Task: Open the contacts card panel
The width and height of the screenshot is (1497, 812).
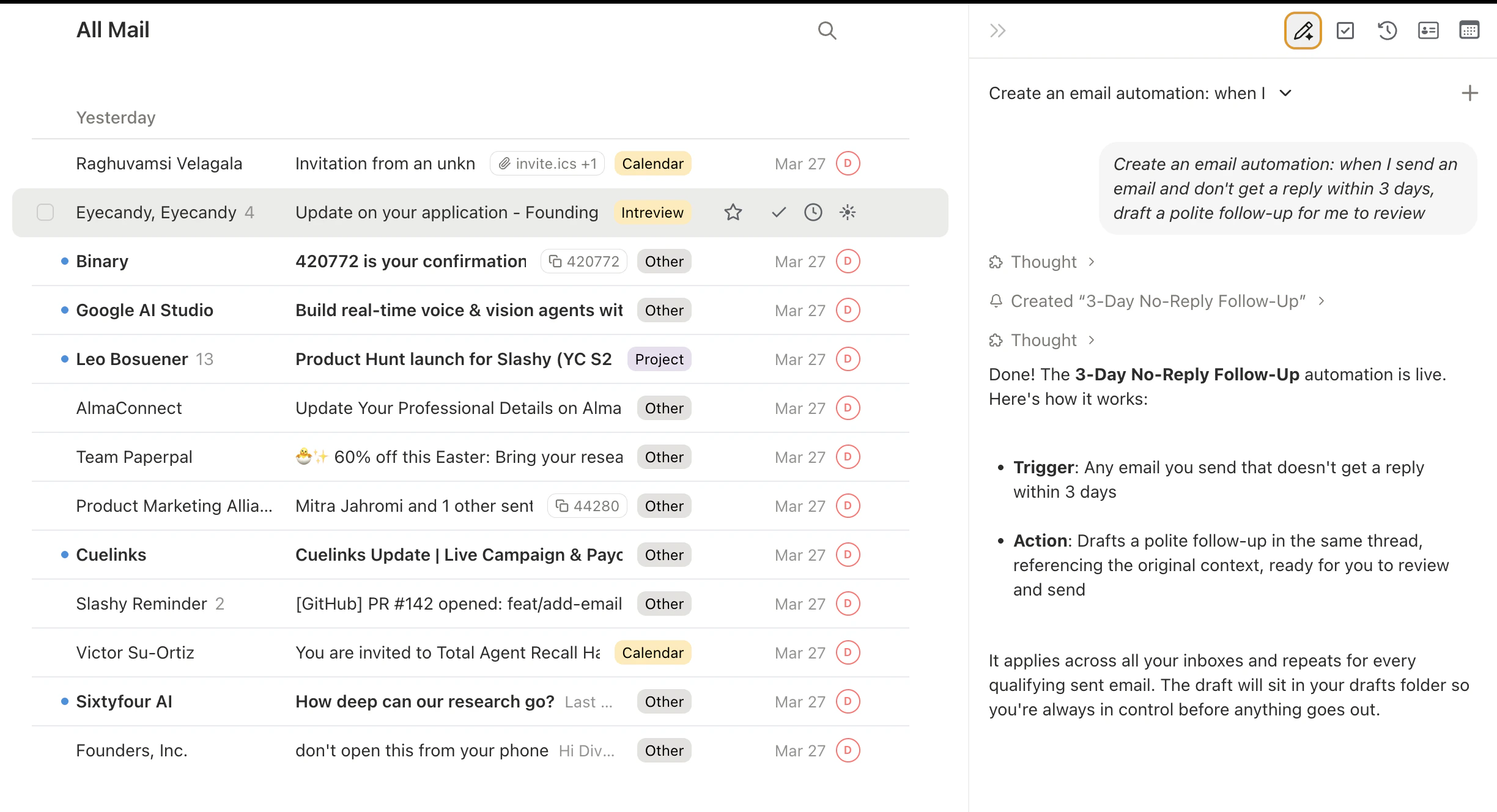Action: pyautogui.click(x=1429, y=30)
